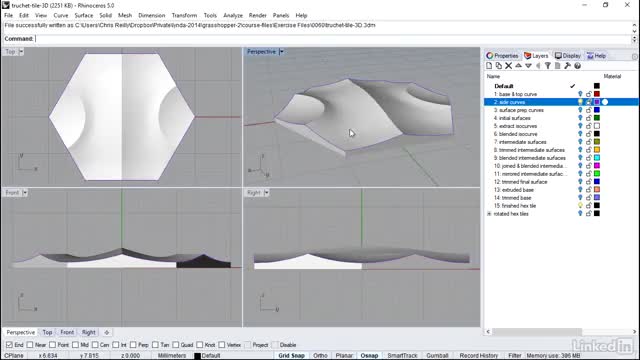Image resolution: width=640 pixels, height=360 pixels.
Task: Open the Transform menu
Action: [x=184, y=16]
